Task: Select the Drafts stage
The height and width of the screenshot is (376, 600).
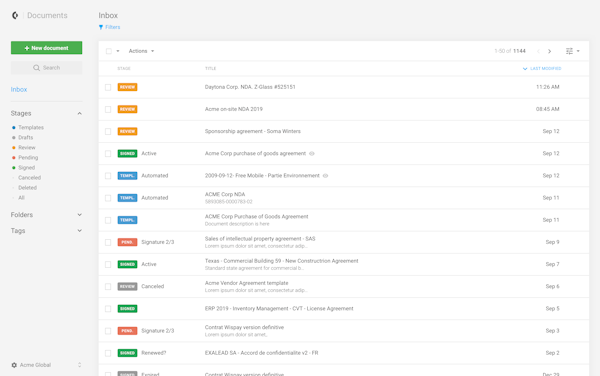Action: point(26,137)
